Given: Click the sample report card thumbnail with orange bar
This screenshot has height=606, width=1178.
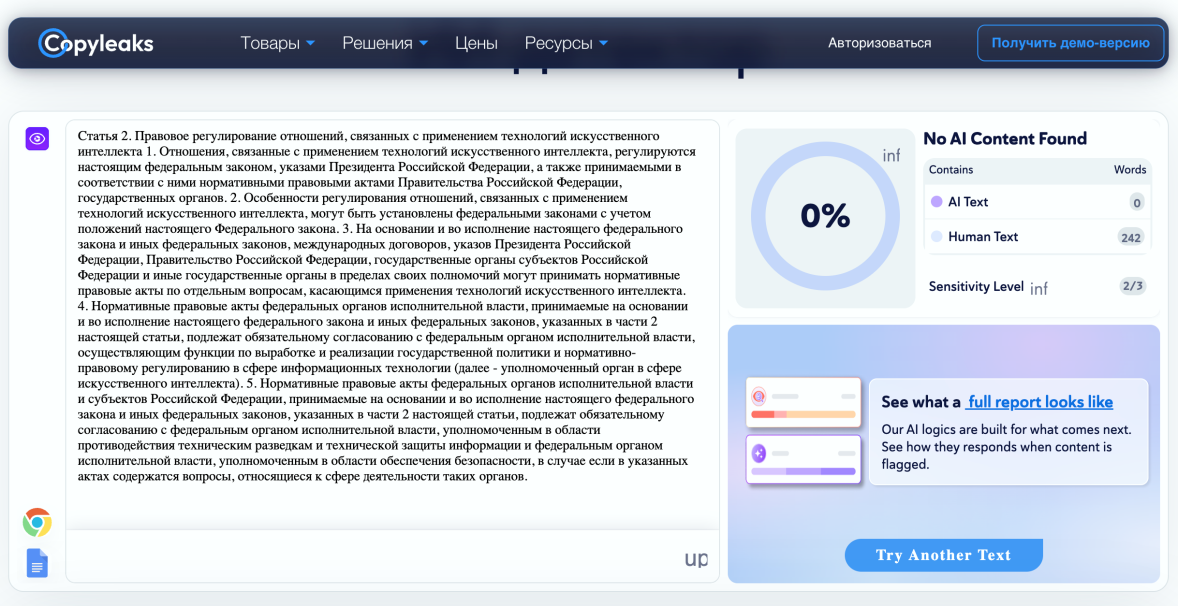Looking at the screenshot, I should 803,402.
